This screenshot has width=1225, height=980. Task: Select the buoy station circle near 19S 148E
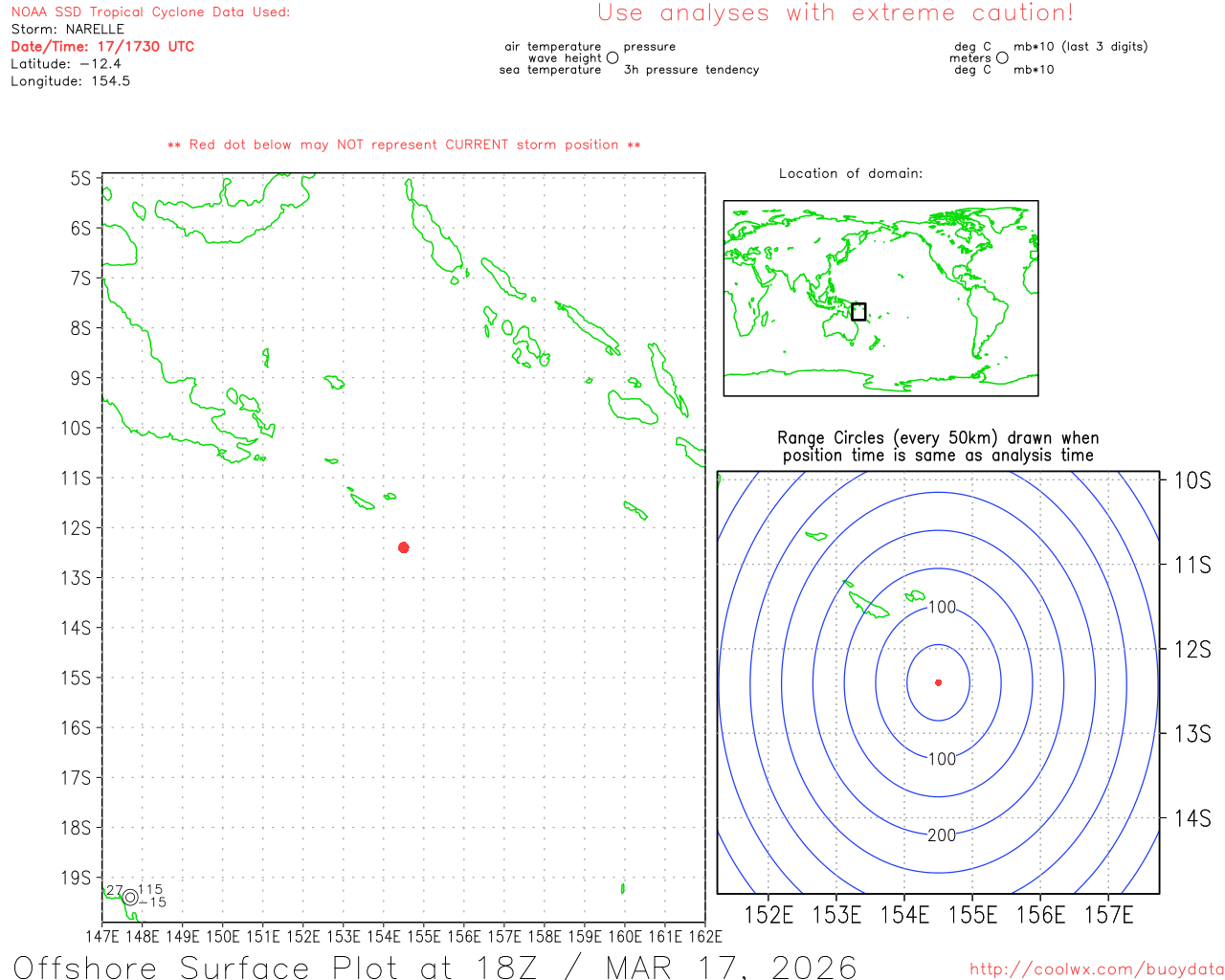(x=130, y=897)
